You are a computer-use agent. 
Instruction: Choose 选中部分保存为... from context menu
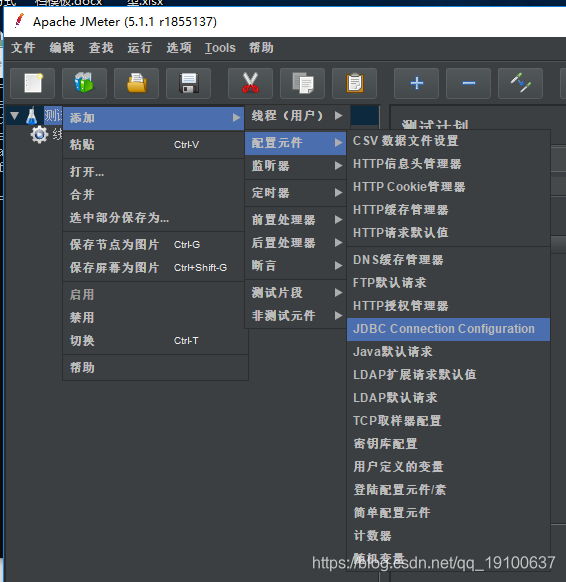click(x=154, y=218)
